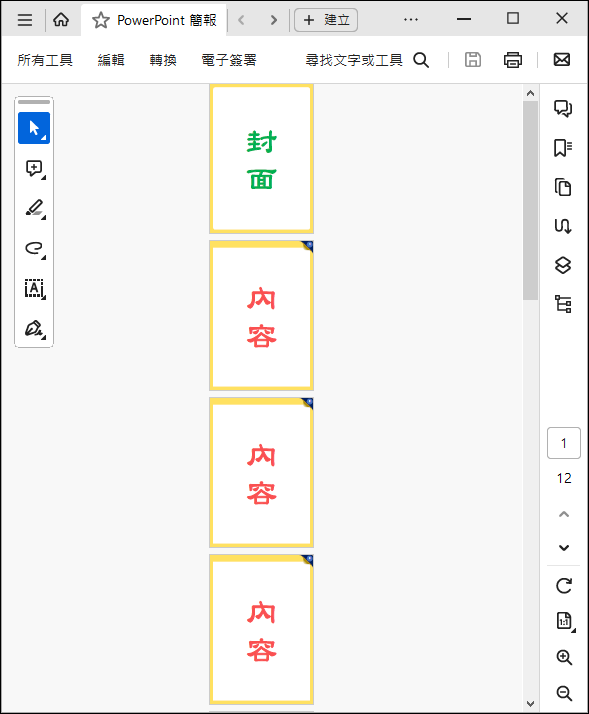The width and height of the screenshot is (589, 714).
Task: Star the PowerPoint 簡報 tab as favorite
Action: coord(101,20)
